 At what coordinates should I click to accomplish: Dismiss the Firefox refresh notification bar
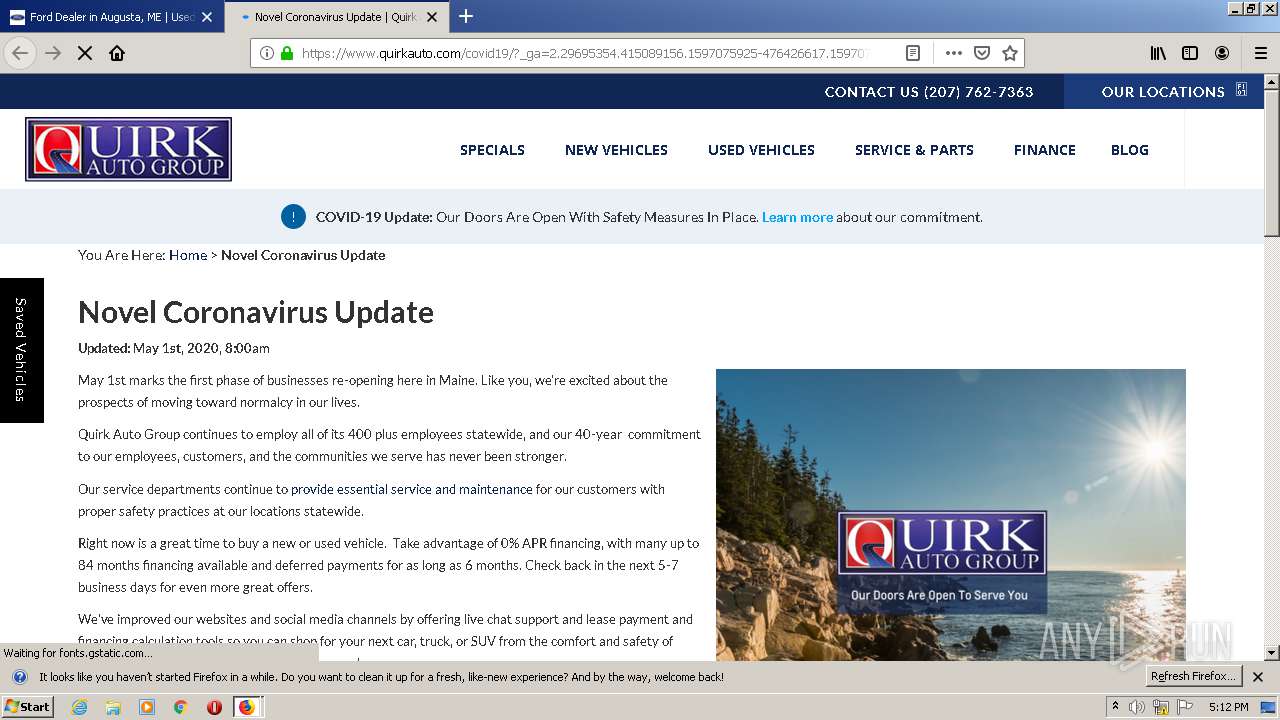point(1258,677)
